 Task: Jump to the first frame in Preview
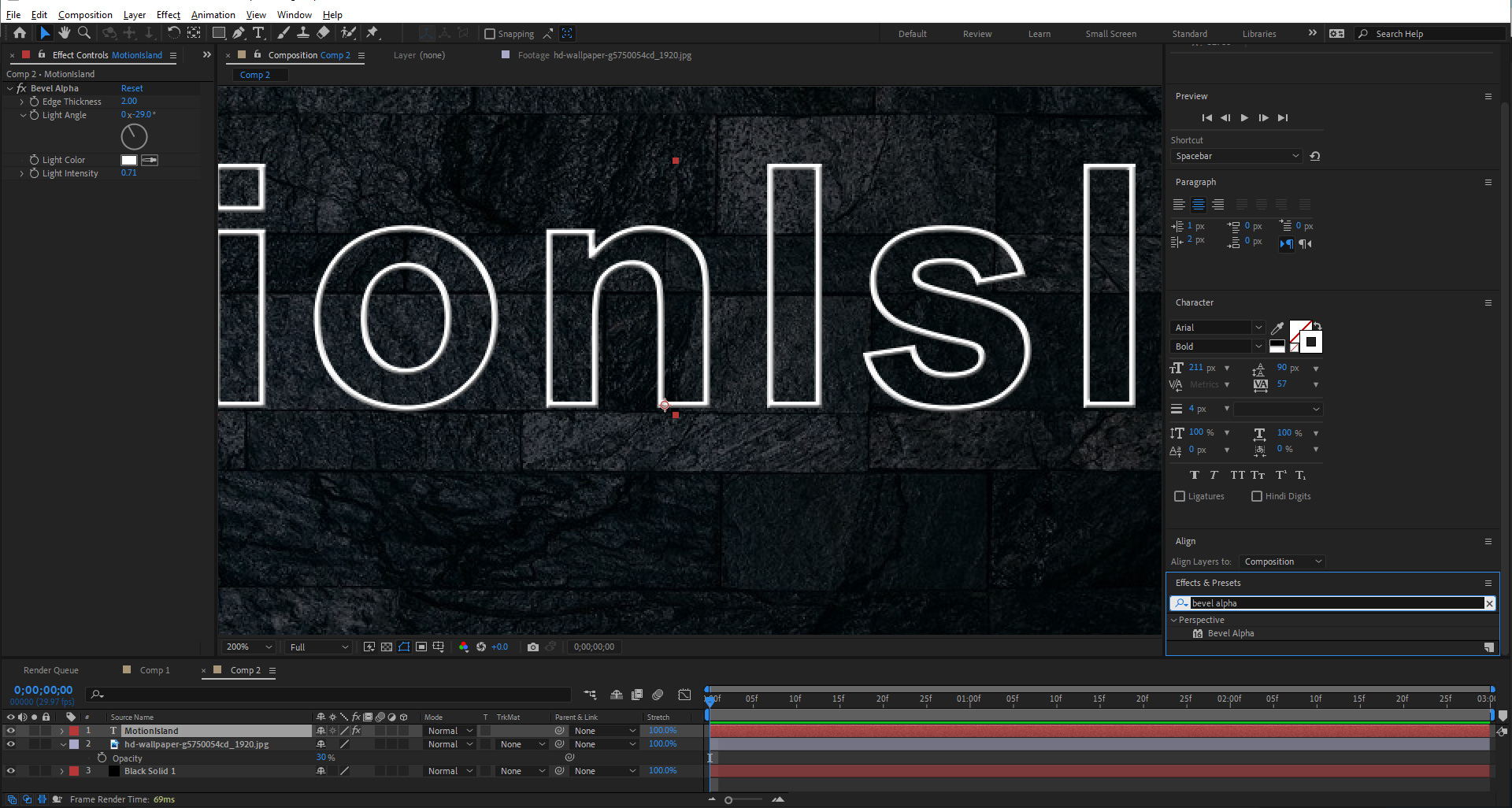1206,118
